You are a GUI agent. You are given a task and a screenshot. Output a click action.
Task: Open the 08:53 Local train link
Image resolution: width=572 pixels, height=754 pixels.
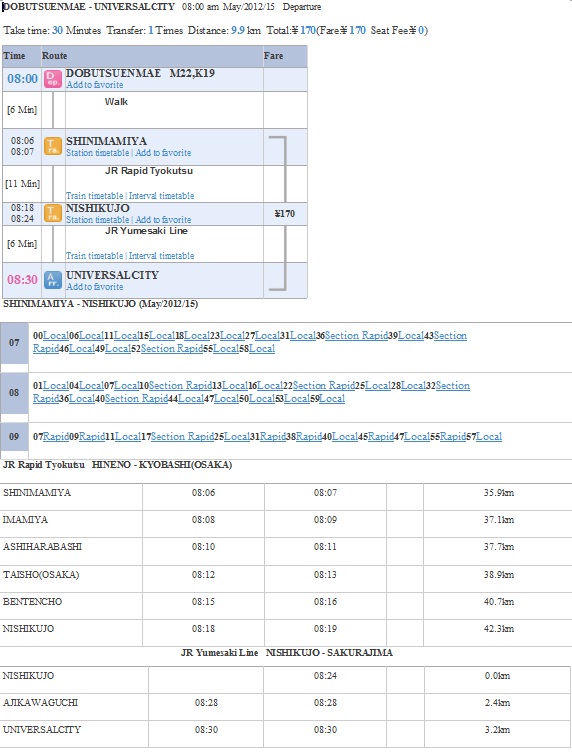point(297,399)
